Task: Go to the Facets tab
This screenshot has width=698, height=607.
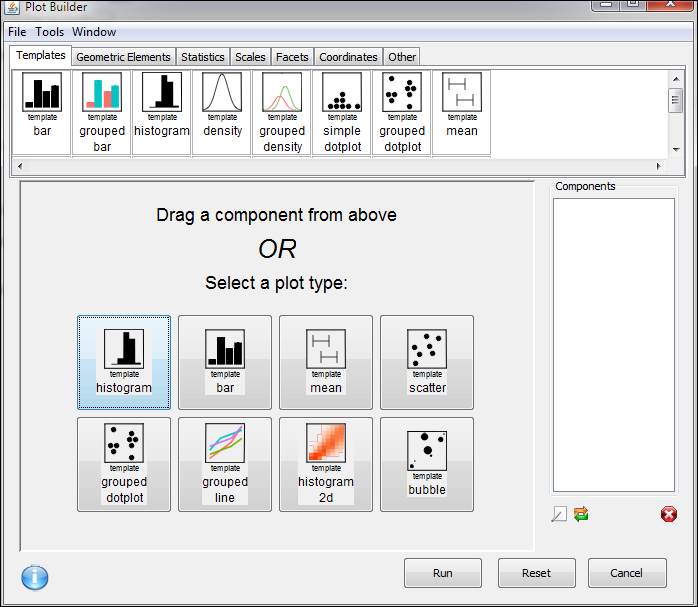Action: pos(292,57)
